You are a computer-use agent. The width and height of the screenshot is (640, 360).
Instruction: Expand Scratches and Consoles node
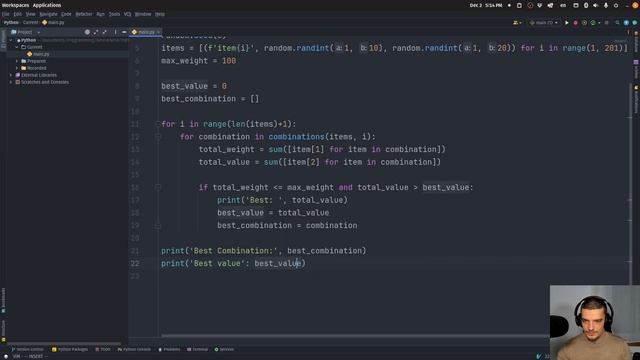(x=11, y=82)
